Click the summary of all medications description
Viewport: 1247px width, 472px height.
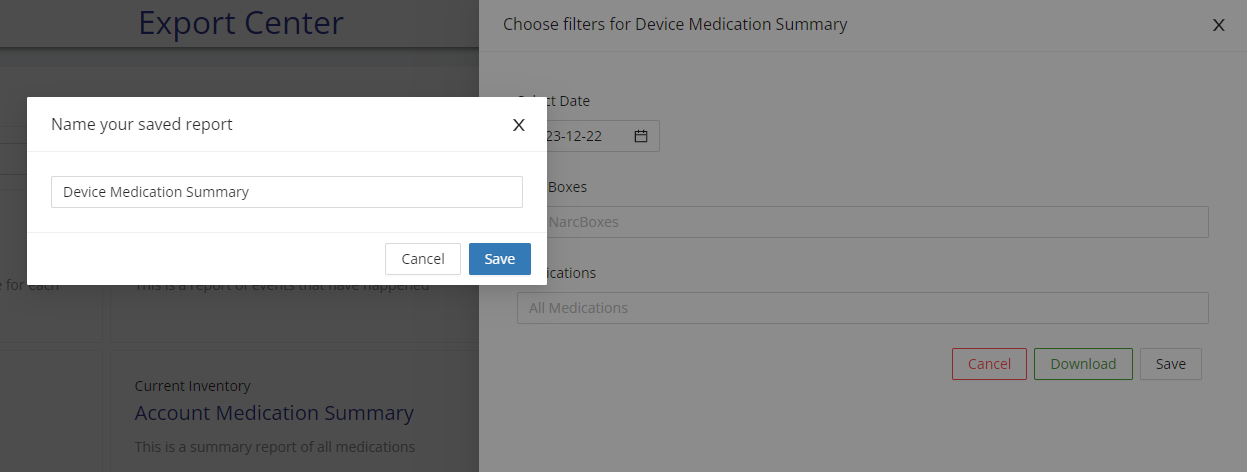[274, 447]
